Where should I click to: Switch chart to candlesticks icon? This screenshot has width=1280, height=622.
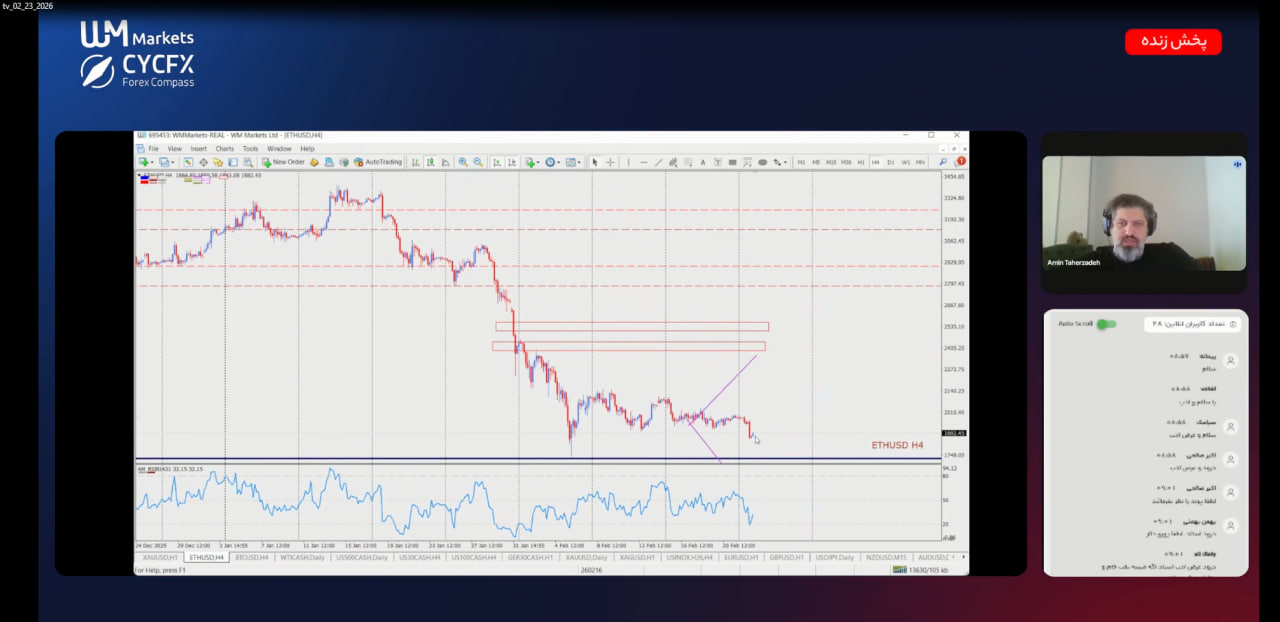coord(431,162)
